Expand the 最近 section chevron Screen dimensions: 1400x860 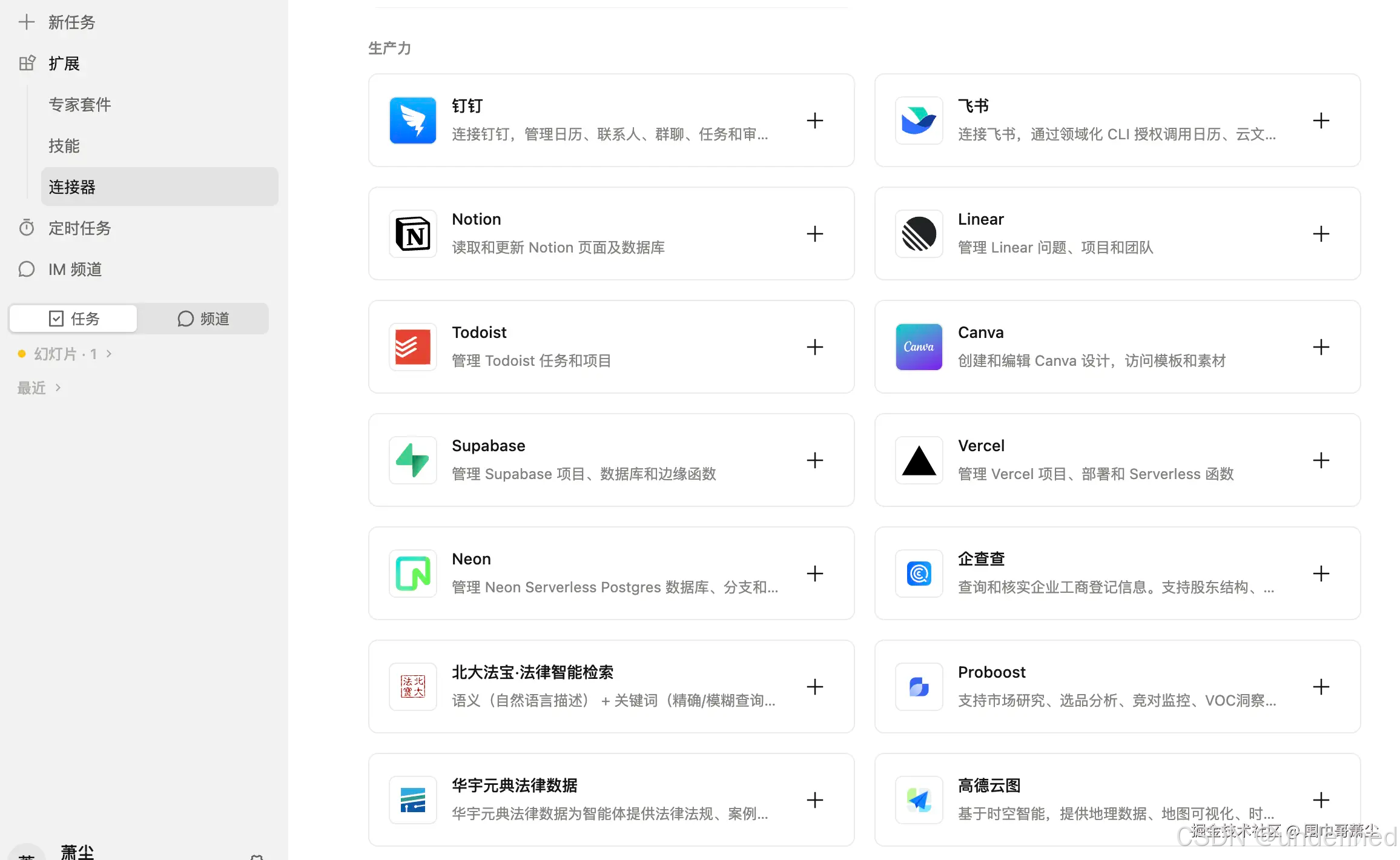point(58,388)
